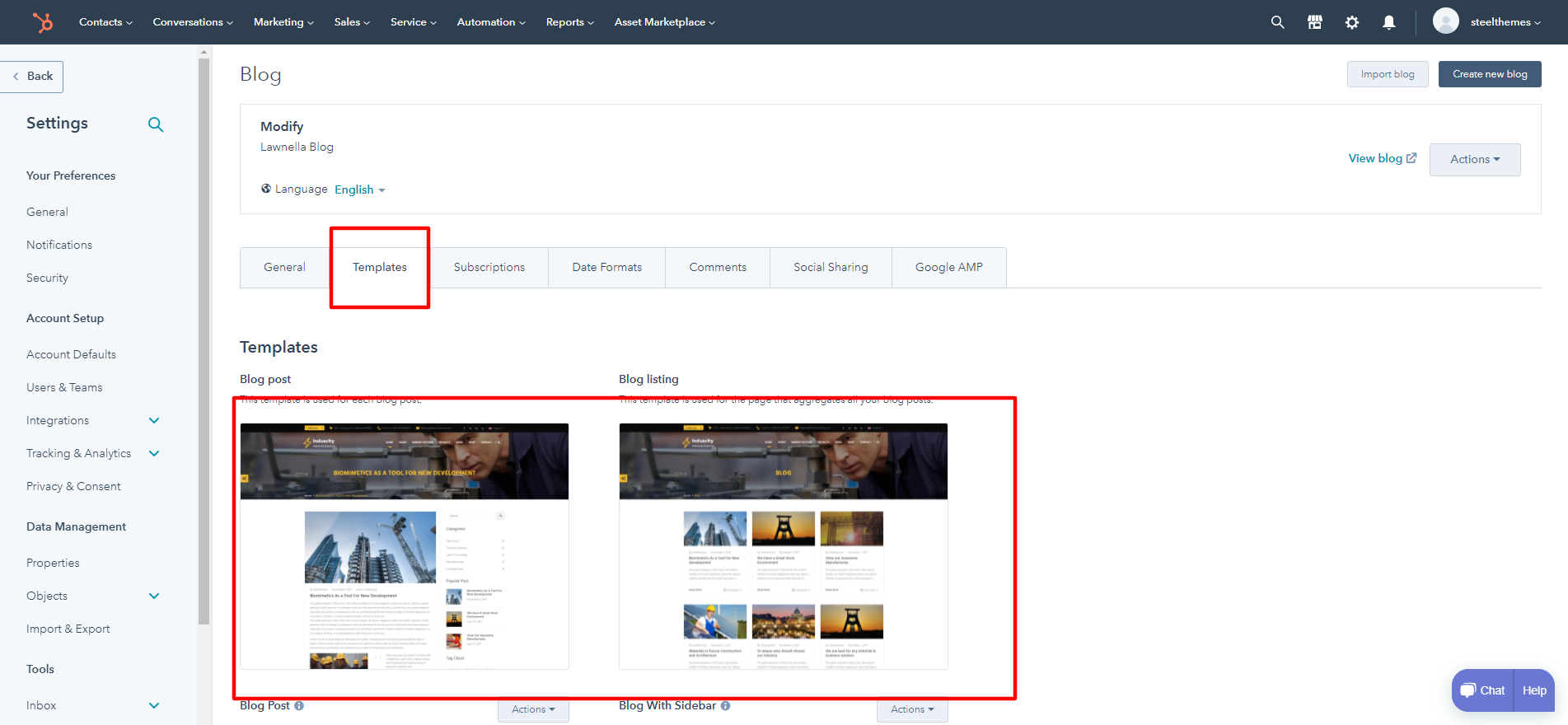Open the Service menu
This screenshot has width=1568, height=725.
pos(414,22)
